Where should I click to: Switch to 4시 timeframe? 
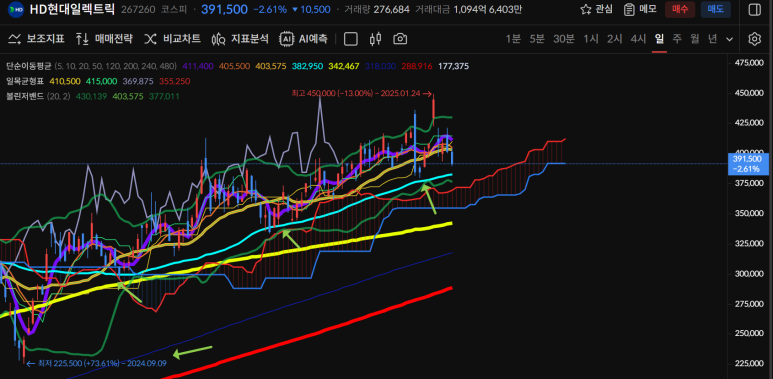pos(638,39)
